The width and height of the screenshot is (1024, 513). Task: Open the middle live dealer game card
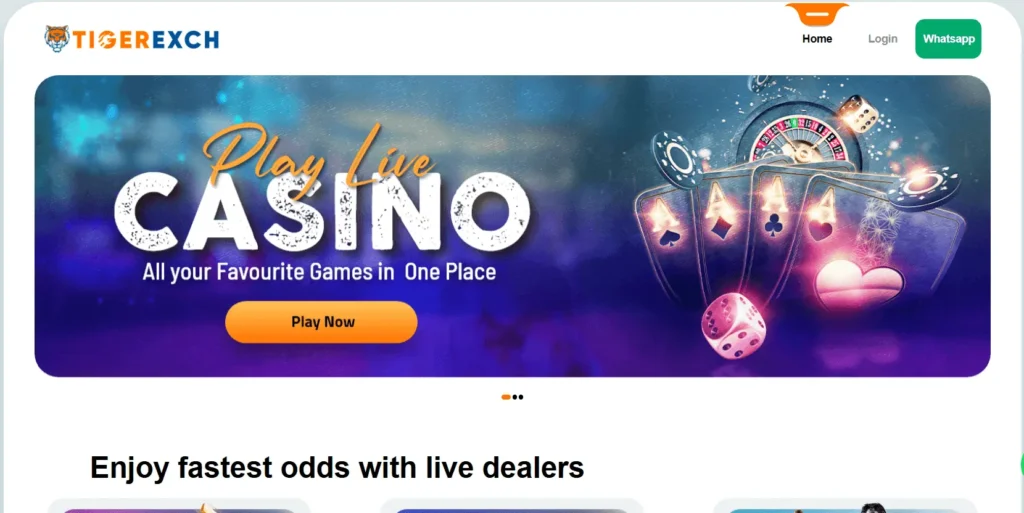(511, 506)
